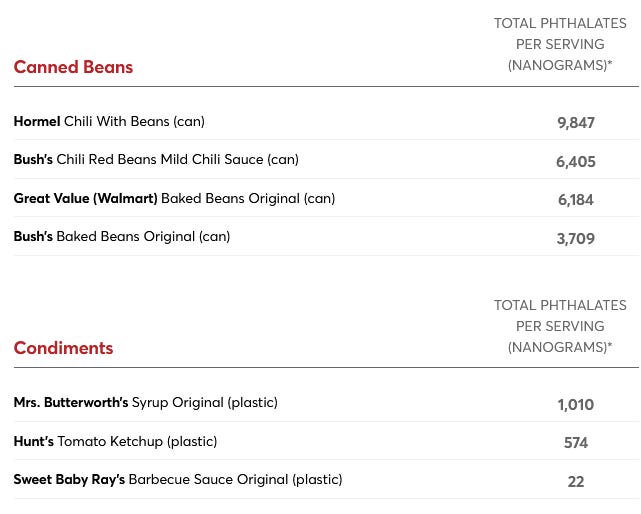Click the 574 phthalates value
The image size is (641, 514).
coord(576,443)
